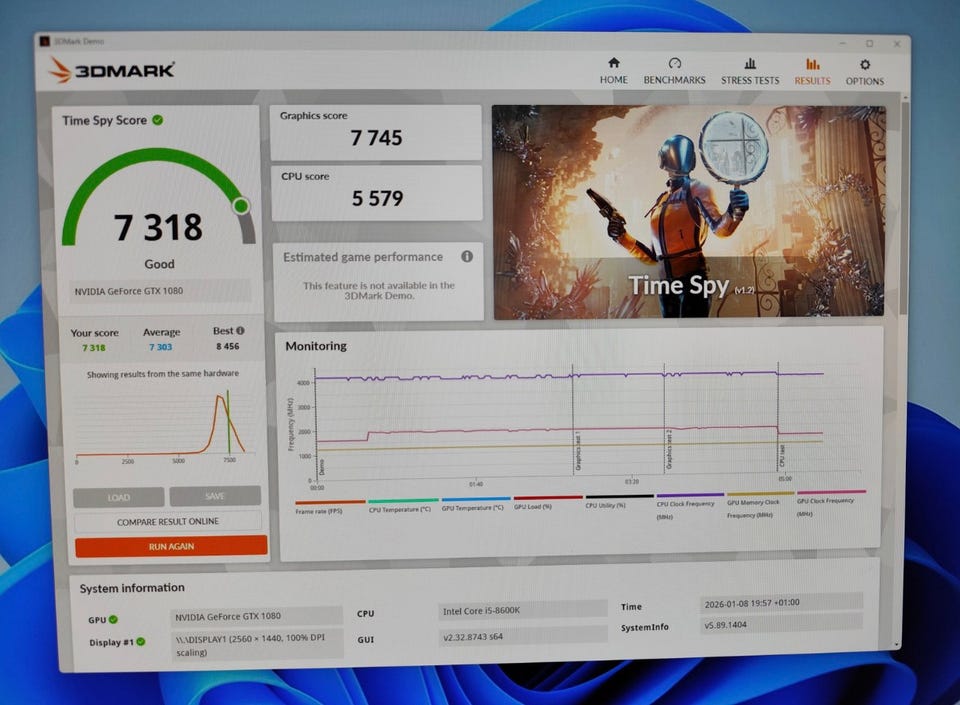Click the Intel Core i5-8600K CPU field
The width and height of the screenshot is (960, 705).
523,610
